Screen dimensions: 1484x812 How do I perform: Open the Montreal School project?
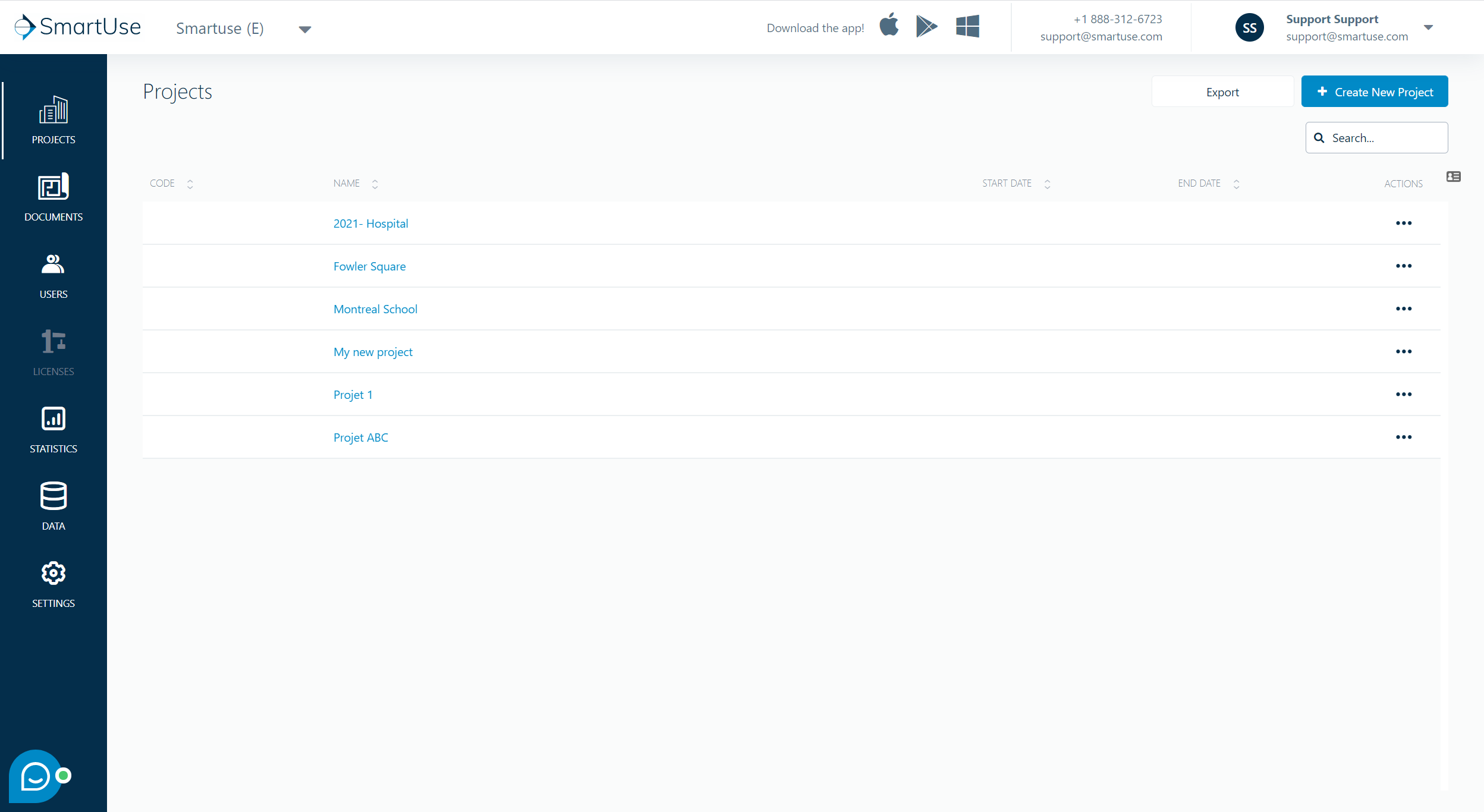pyautogui.click(x=375, y=309)
